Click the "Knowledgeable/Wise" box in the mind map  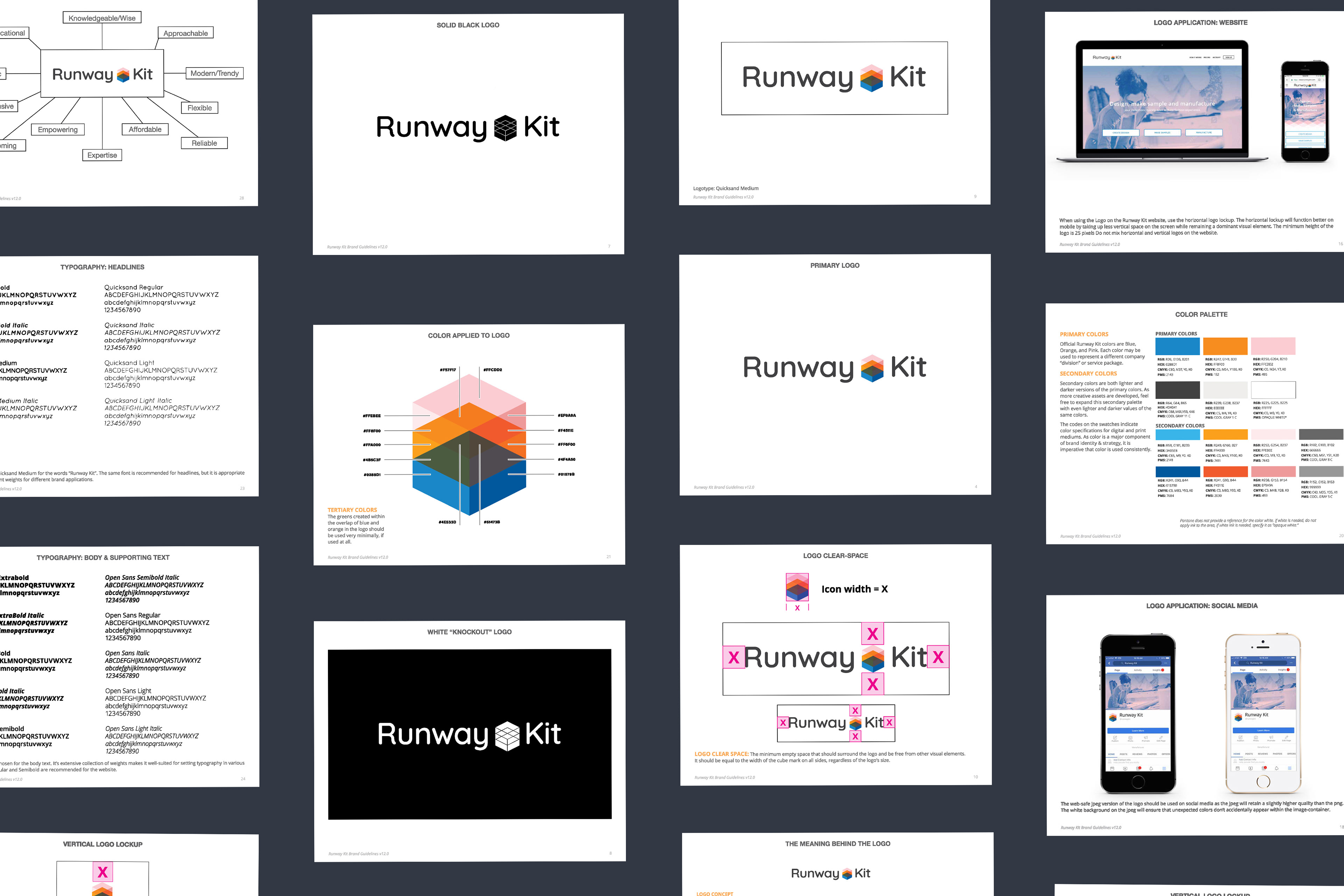click(x=102, y=18)
